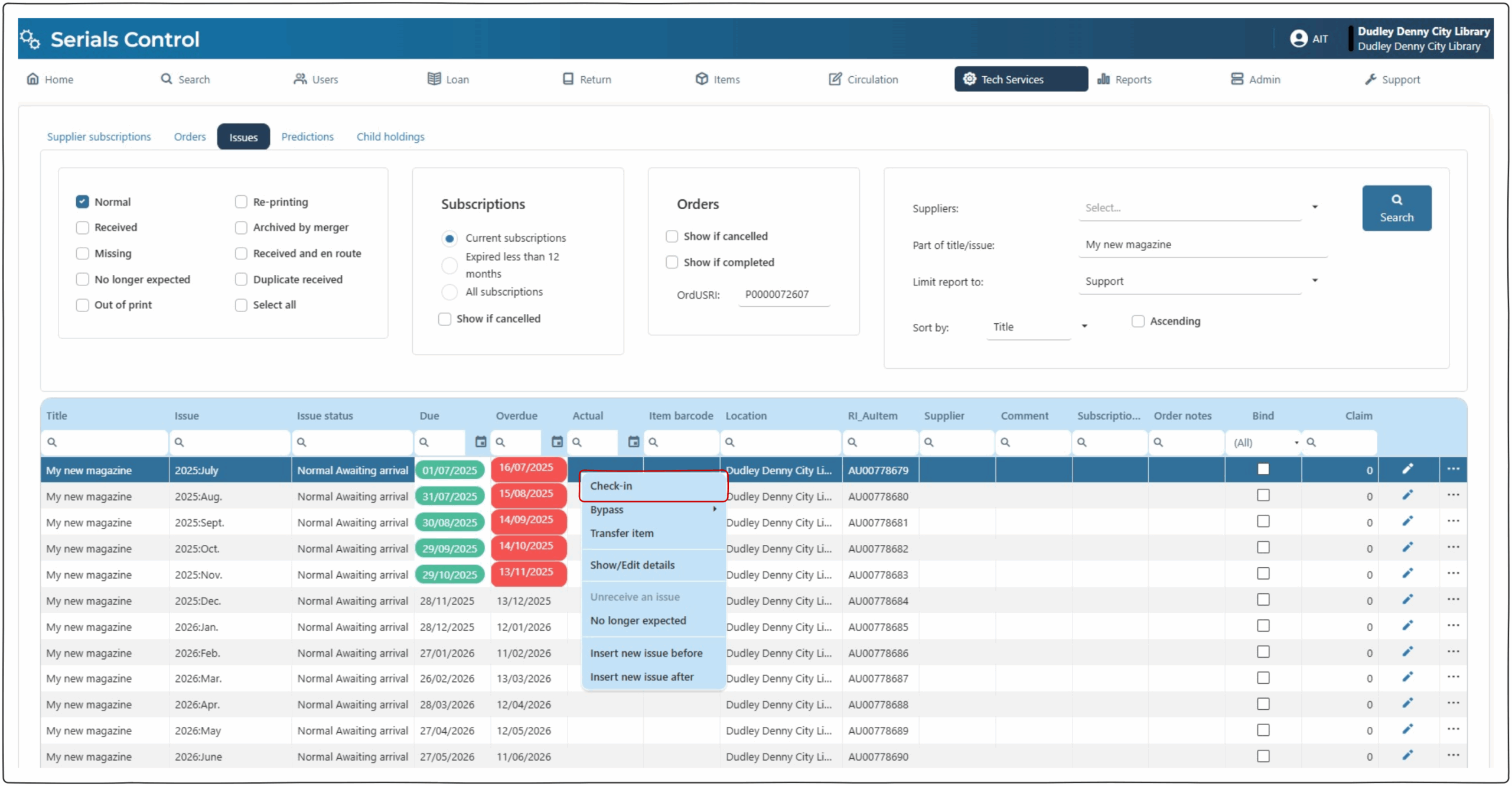This screenshot has width=1512, height=786.
Task: Expand the Suppliers dropdown
Action: pos(1315,207)
